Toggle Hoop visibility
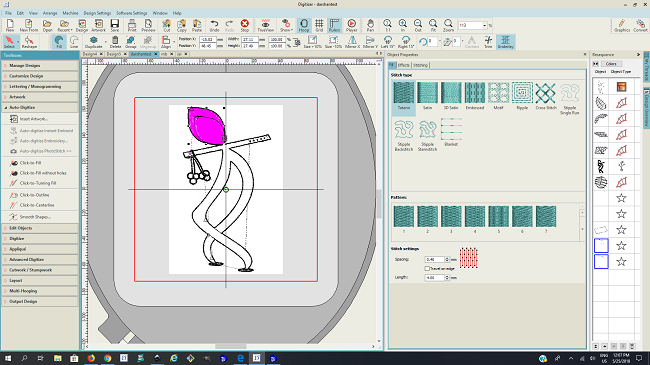The width and height of the screenshot is (650, 365). [x=304, y=25]
